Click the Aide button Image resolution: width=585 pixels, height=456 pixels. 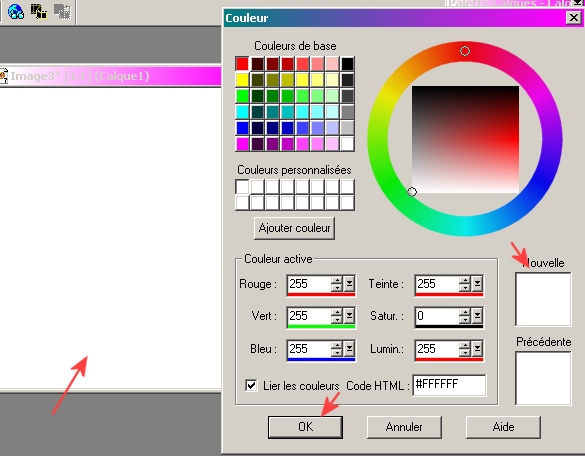click(x=503, y=427)
